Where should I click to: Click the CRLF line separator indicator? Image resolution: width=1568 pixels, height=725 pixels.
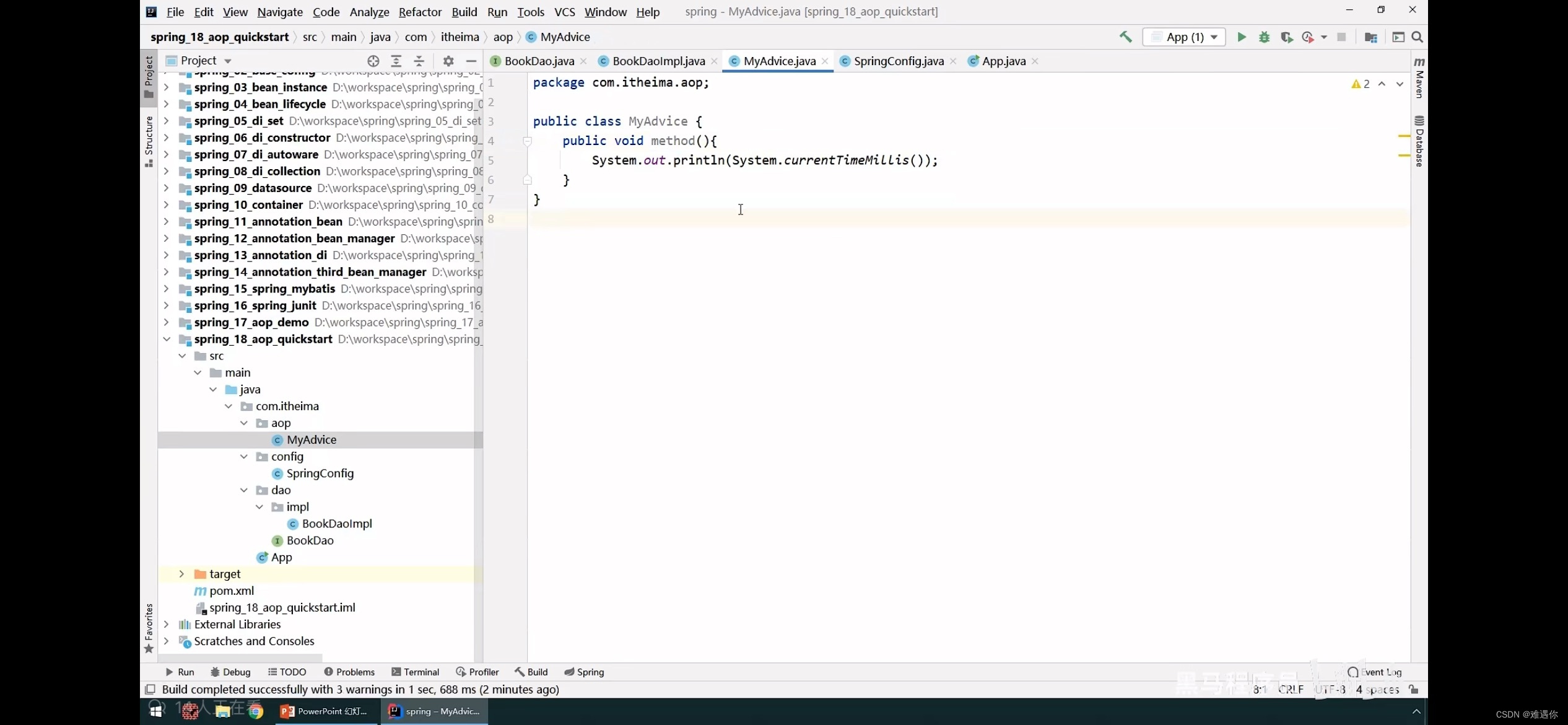[1291, 689]
